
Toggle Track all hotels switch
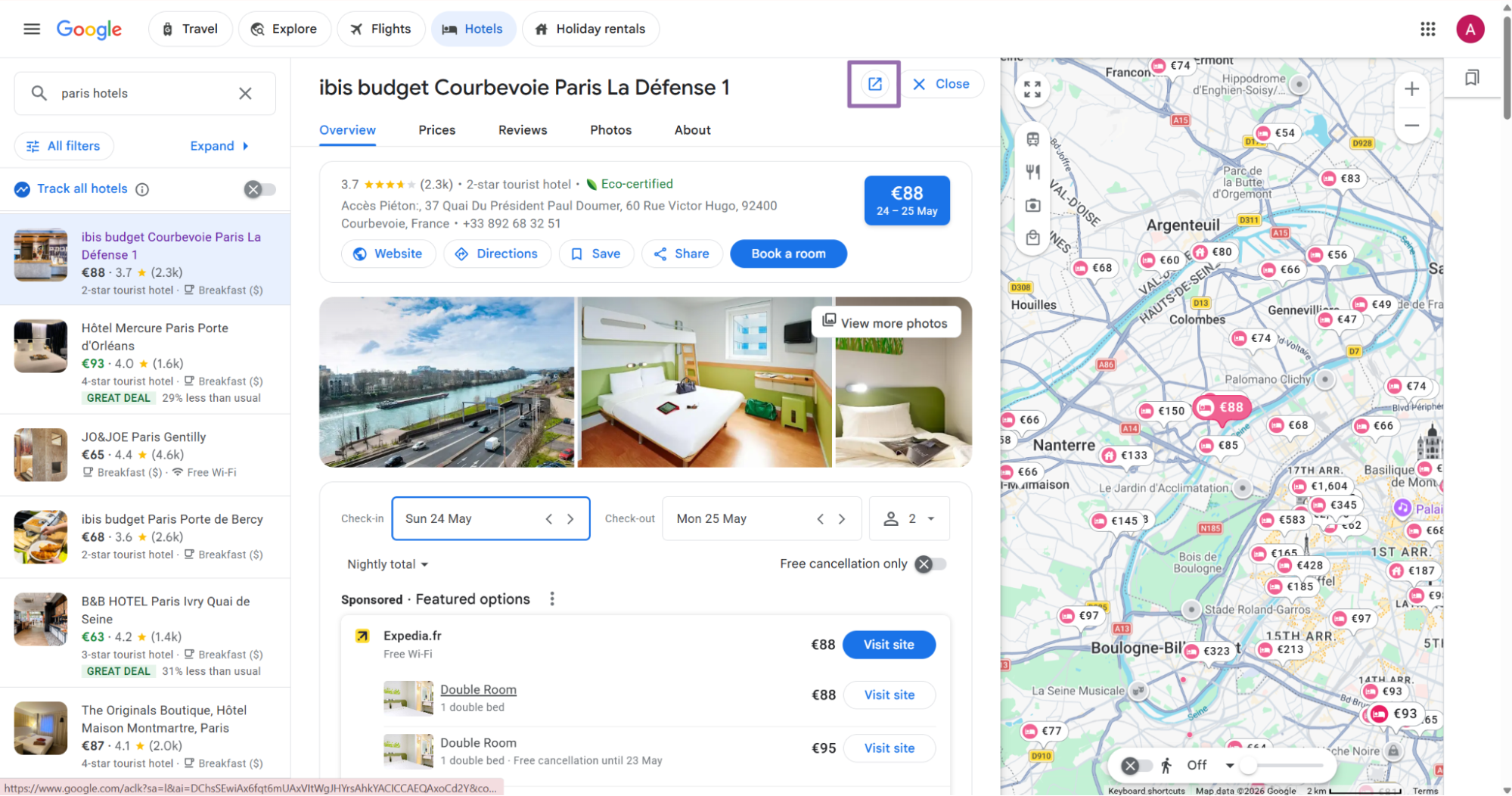coord(259,189)
